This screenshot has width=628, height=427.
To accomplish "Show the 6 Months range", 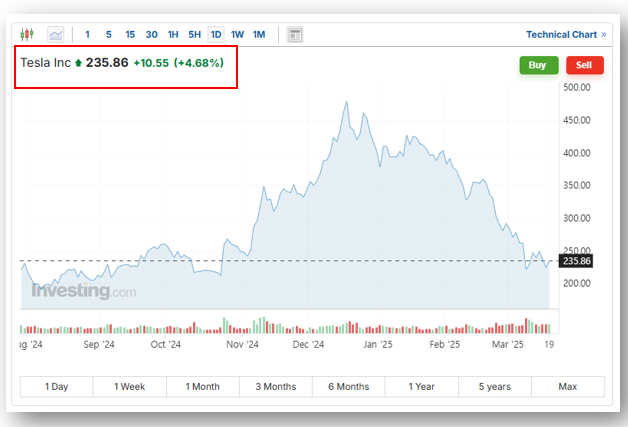I will (x=349, y=387).
